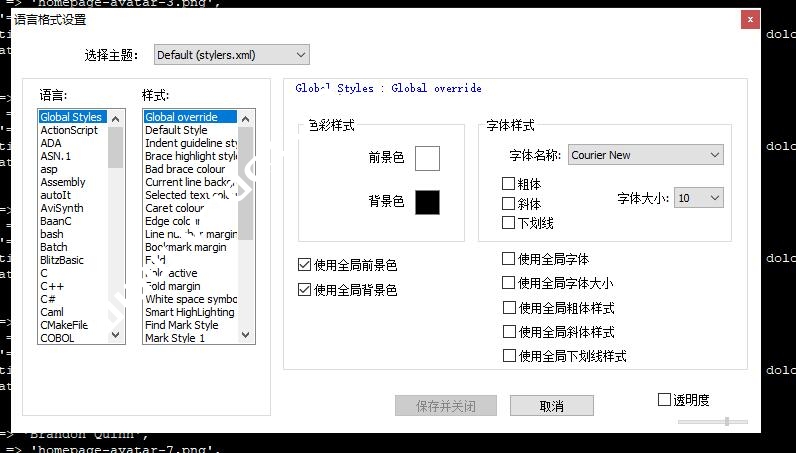This screenshot has height=453, width=796.
Task: Check 使用全局字体 checkbox
Action: pos(509,258)
